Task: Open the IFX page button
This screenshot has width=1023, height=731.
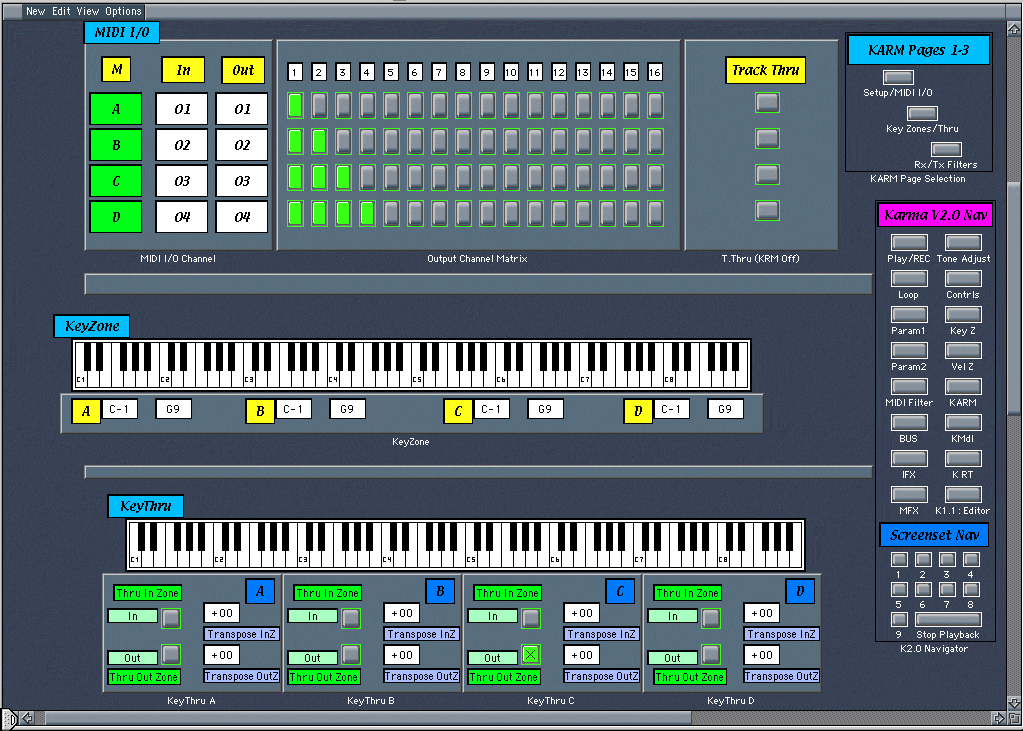Action: point(909,458)
